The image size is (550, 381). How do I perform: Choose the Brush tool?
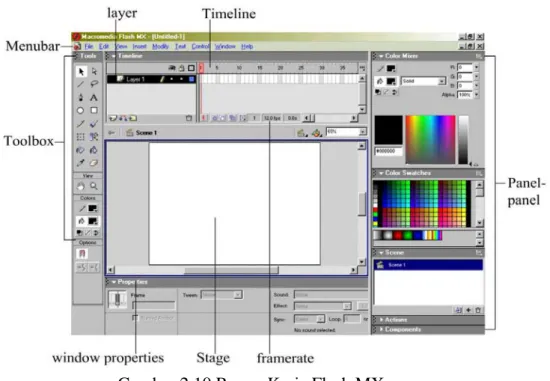click(x=94, y=123)
